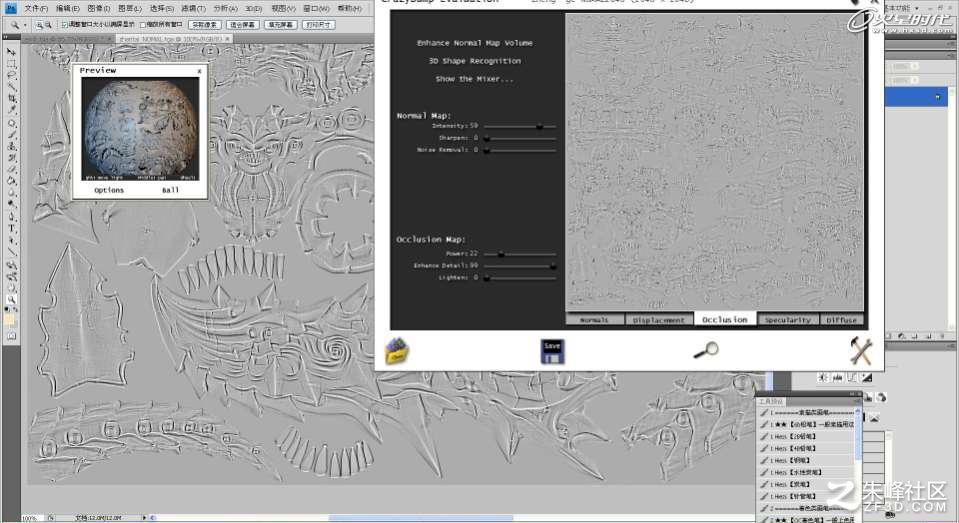The width and height of the screenshot is (959, 523).
Task: Open the 帮助(H) menu
Action: (349, 9)
